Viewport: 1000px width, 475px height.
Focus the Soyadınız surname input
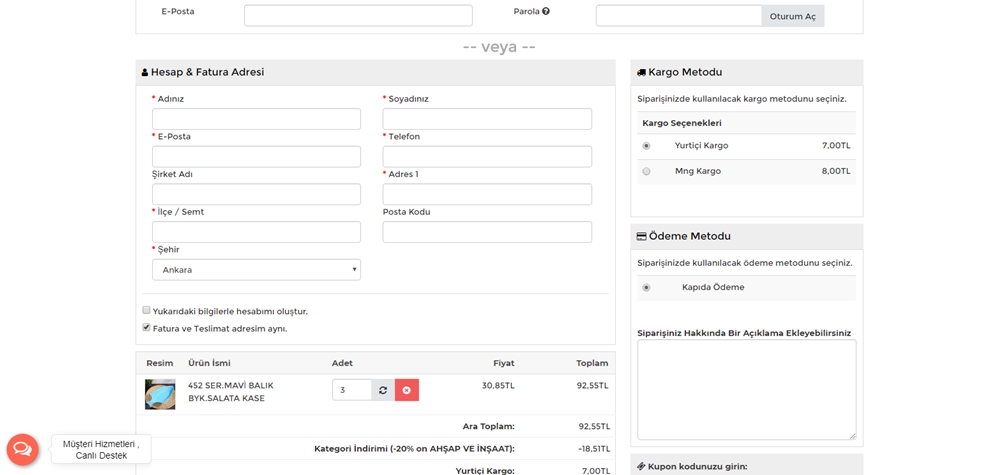487,119
